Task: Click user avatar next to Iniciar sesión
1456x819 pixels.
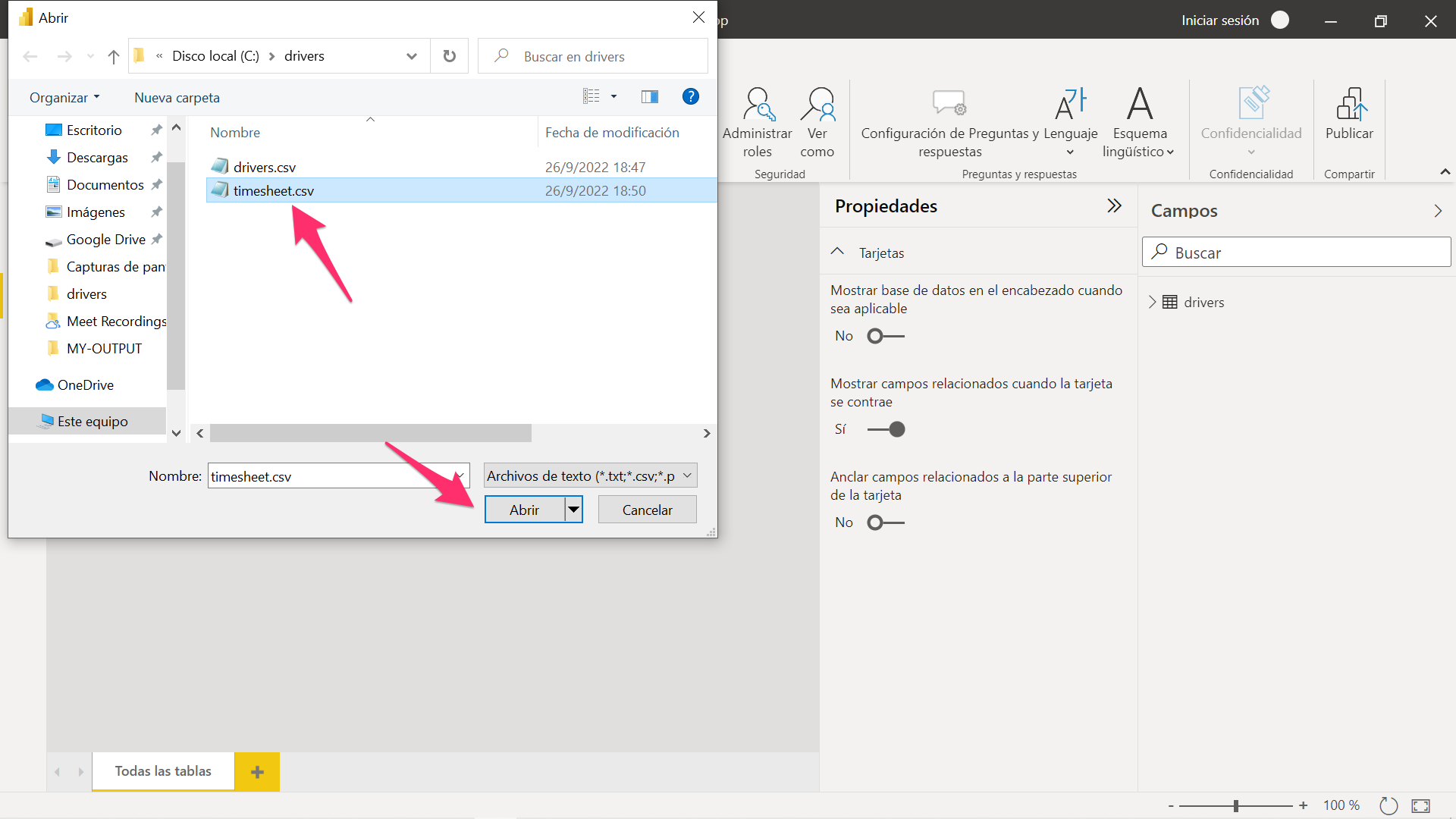Action: [1280, 20]
